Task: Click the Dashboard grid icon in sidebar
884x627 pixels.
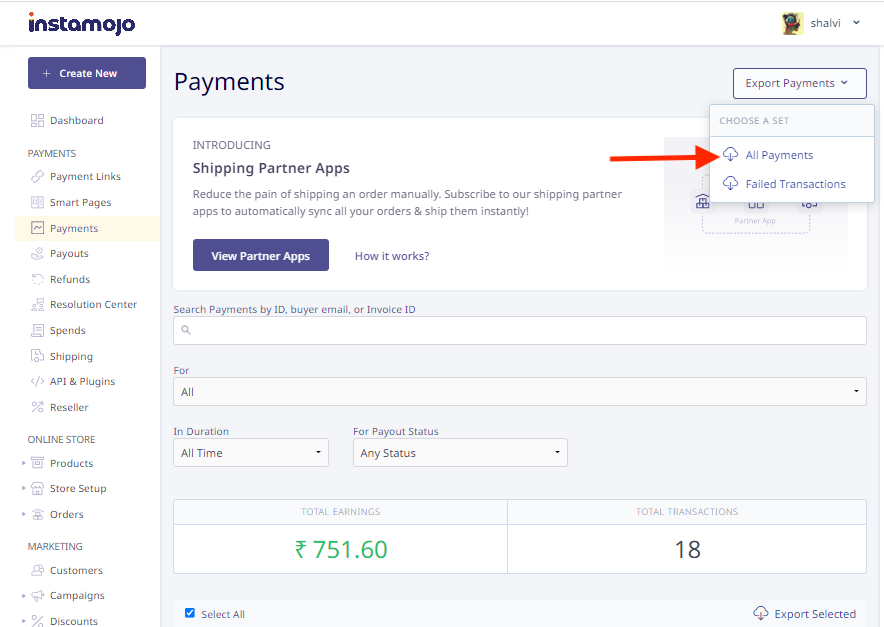Action: (37, 120)
